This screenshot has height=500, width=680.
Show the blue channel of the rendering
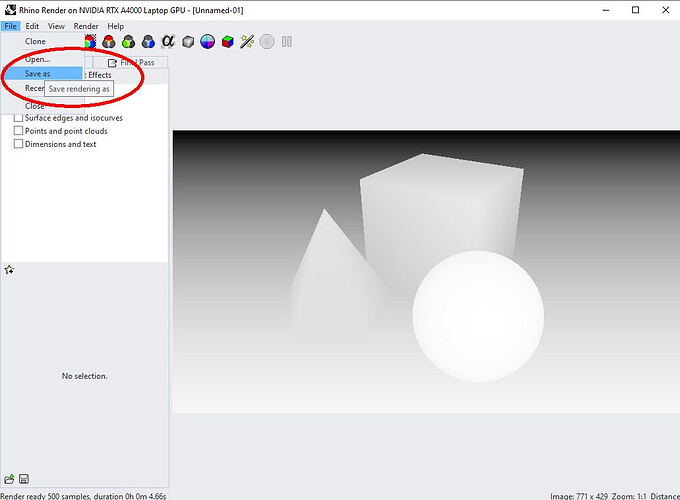click(148, 42)
